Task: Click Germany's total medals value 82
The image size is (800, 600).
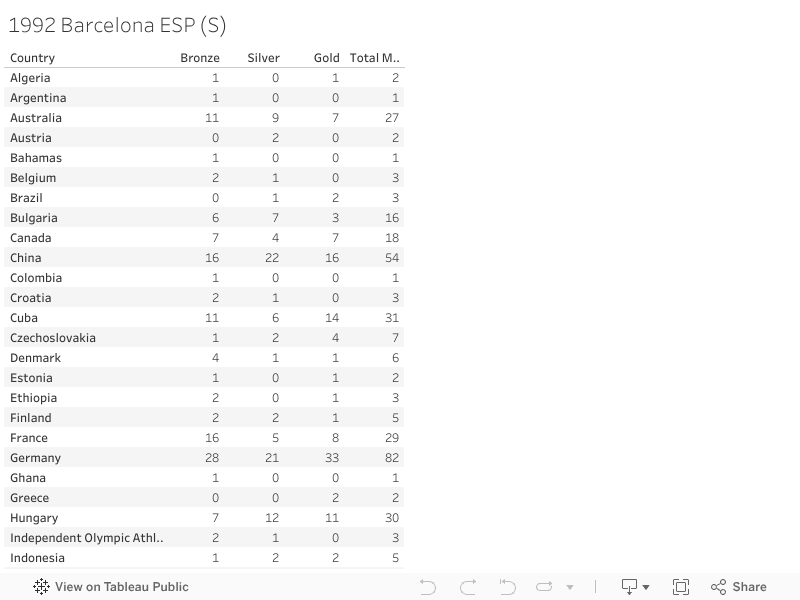Action: coord(391,458)
